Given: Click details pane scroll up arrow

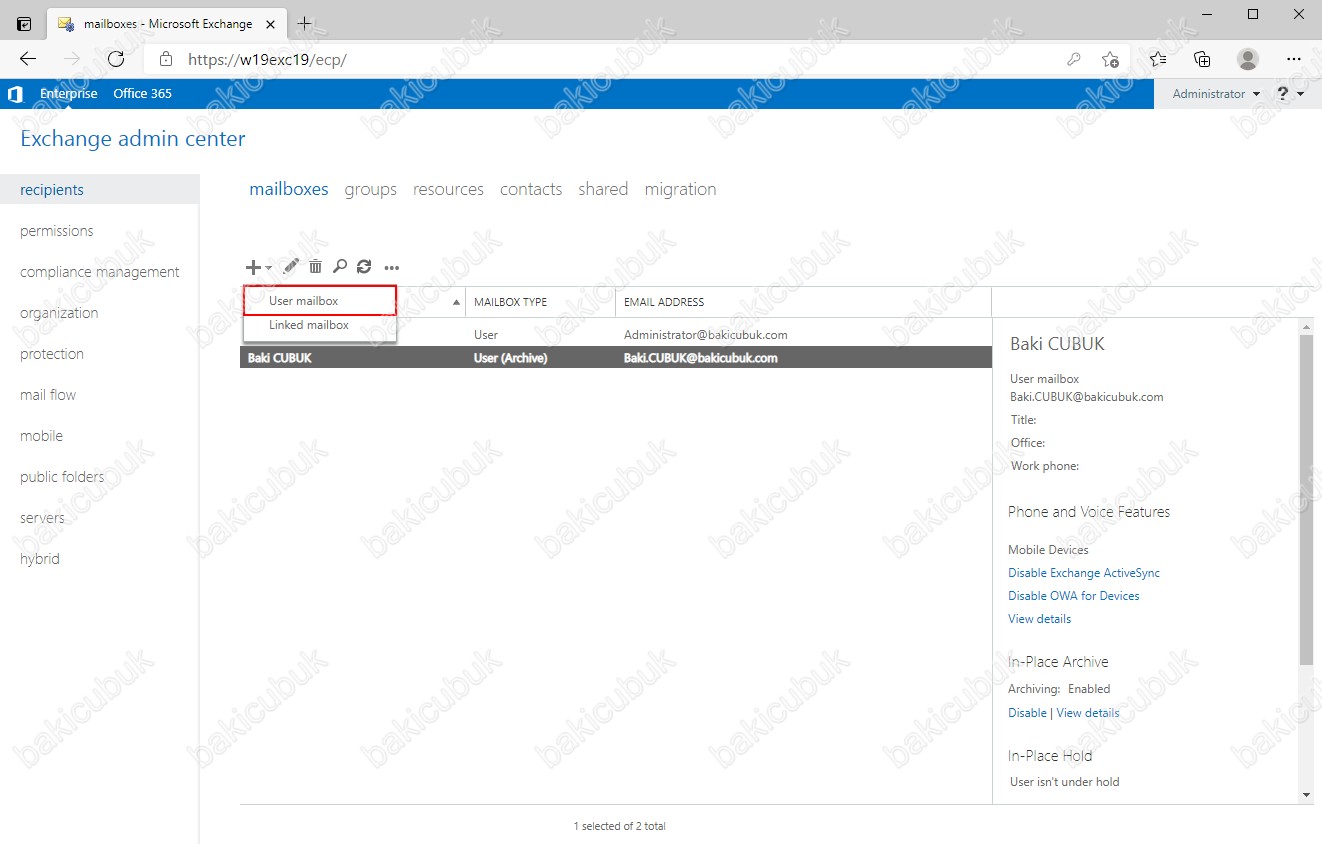Looking at the screenshot, I should pyautogui.click(x=1306, y=327).
